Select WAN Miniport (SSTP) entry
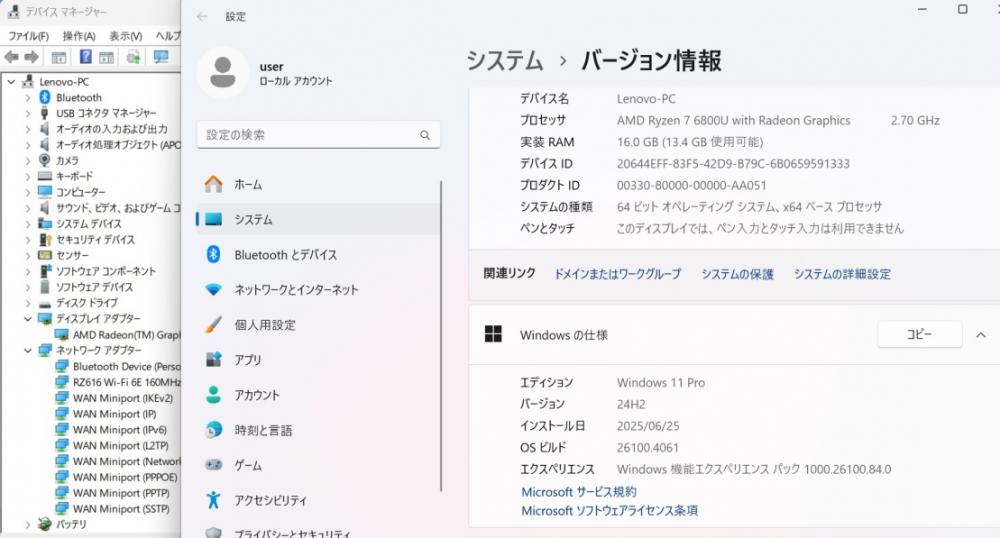The width and height of the screenshot is (1000, 538). tap(121, 509)
